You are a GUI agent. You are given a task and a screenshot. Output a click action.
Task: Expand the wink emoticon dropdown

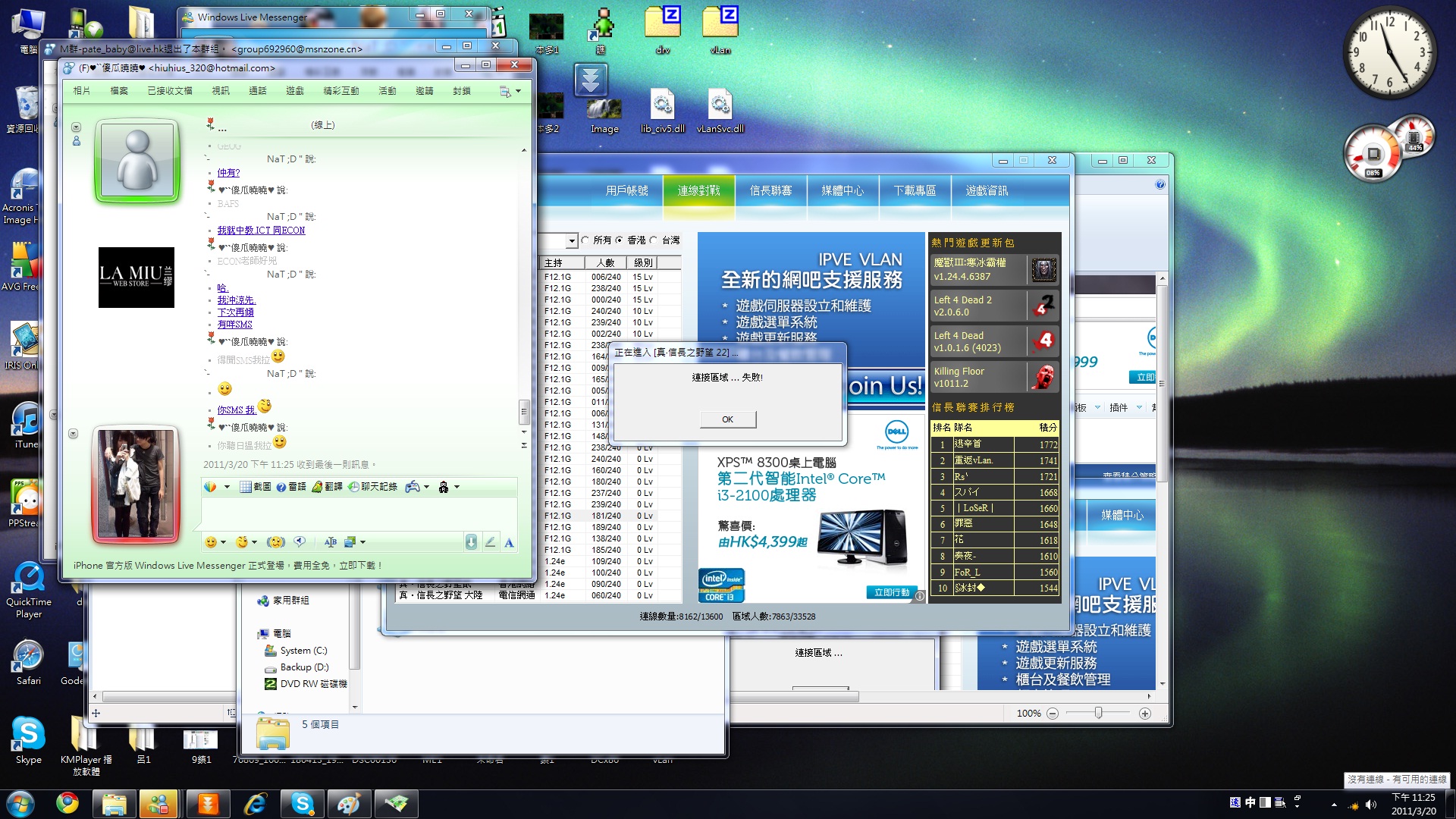254,542
